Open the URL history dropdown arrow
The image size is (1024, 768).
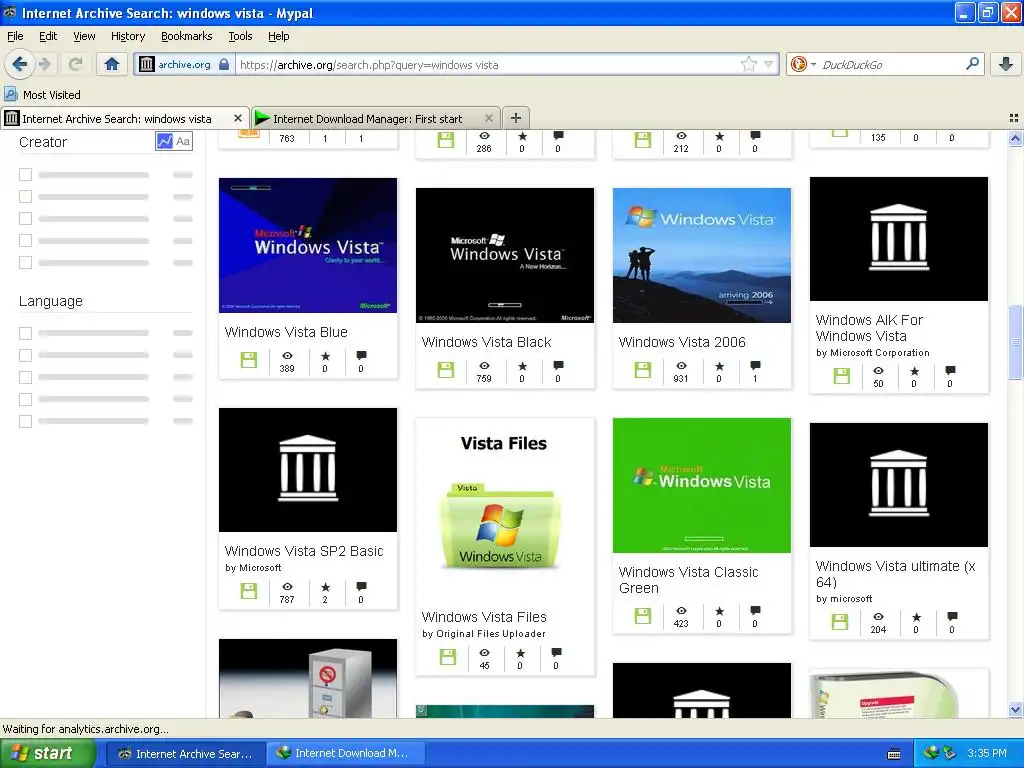tap(769, 64)
